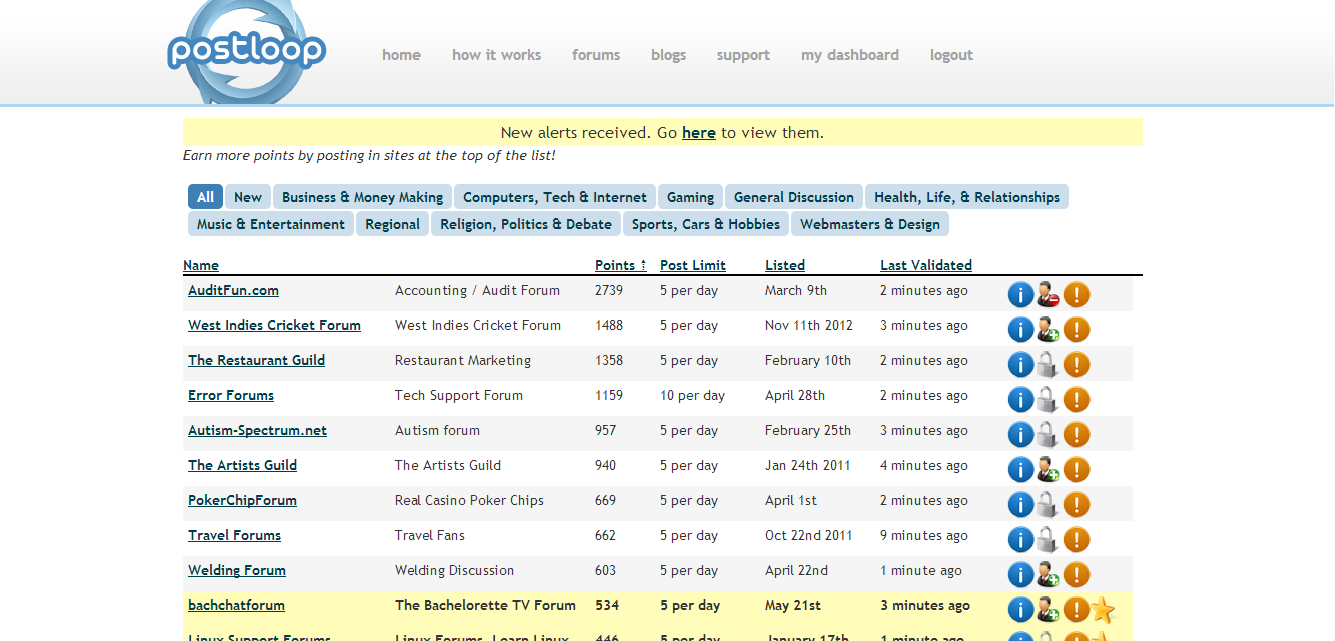Open the how it works page

[496, 55]
